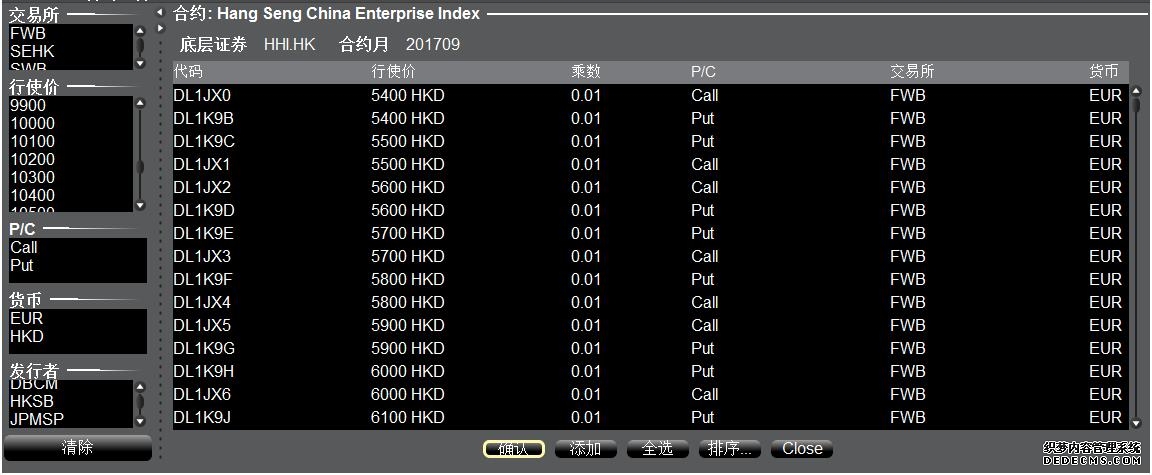
Task: Click the 添加 add button
Action: [x=586, y=449]
